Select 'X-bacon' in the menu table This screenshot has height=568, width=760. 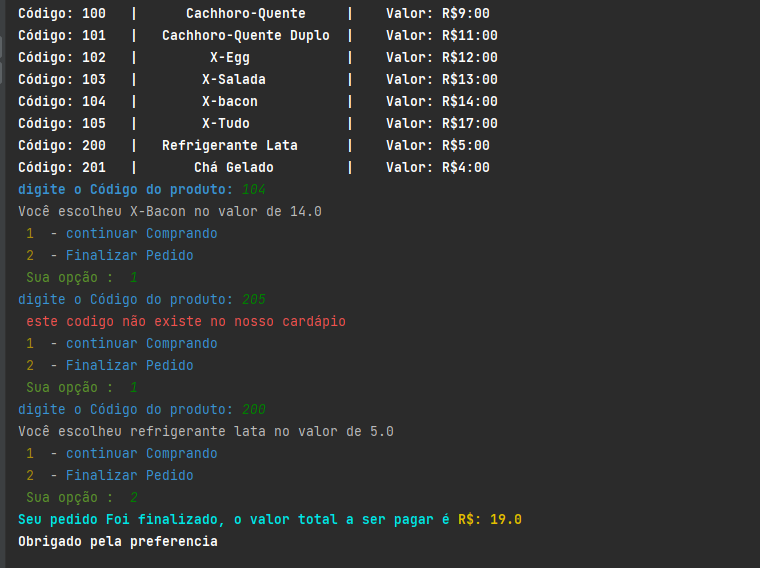coord(230,102)
